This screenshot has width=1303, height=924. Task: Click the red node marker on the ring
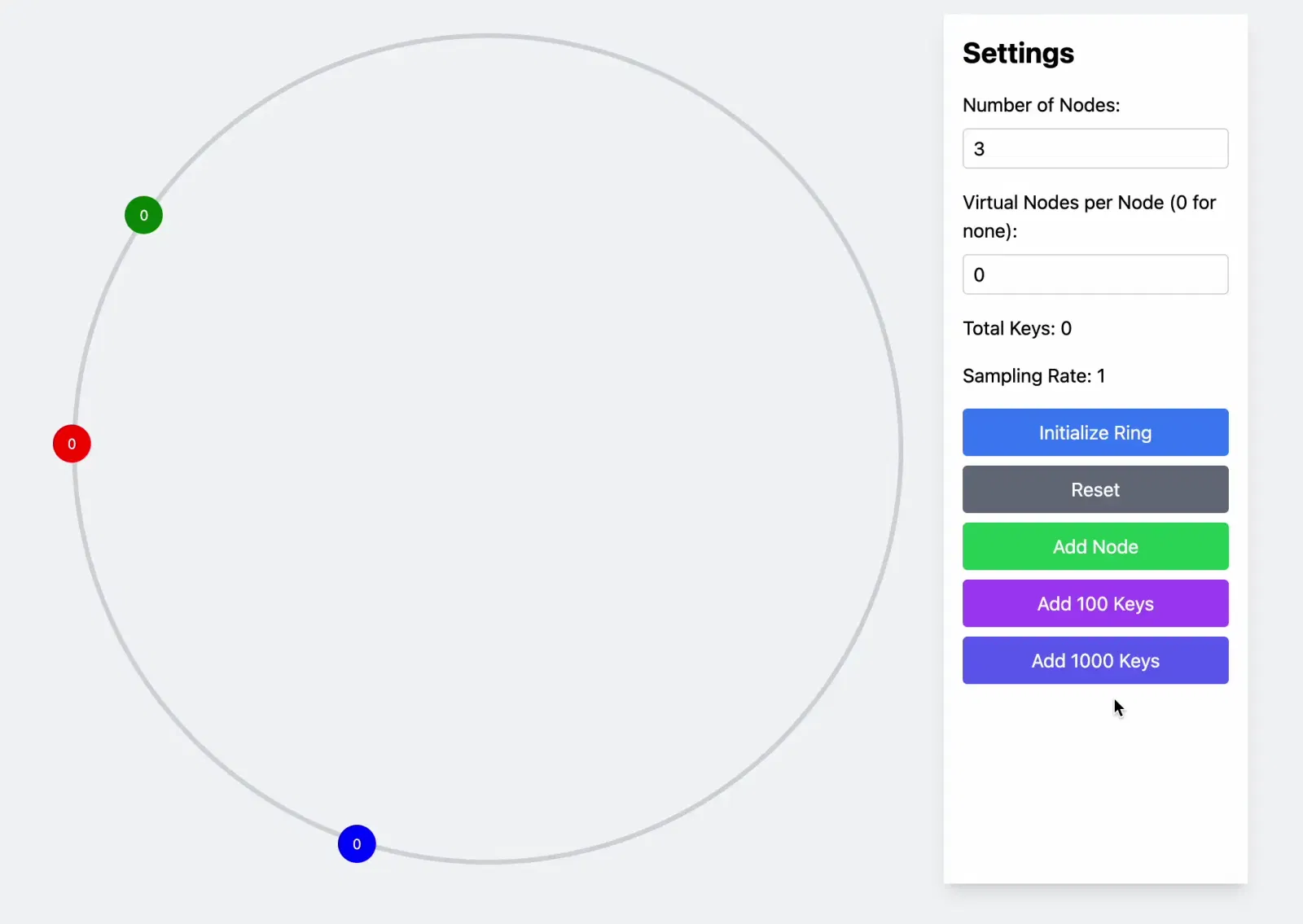[71, 444]
